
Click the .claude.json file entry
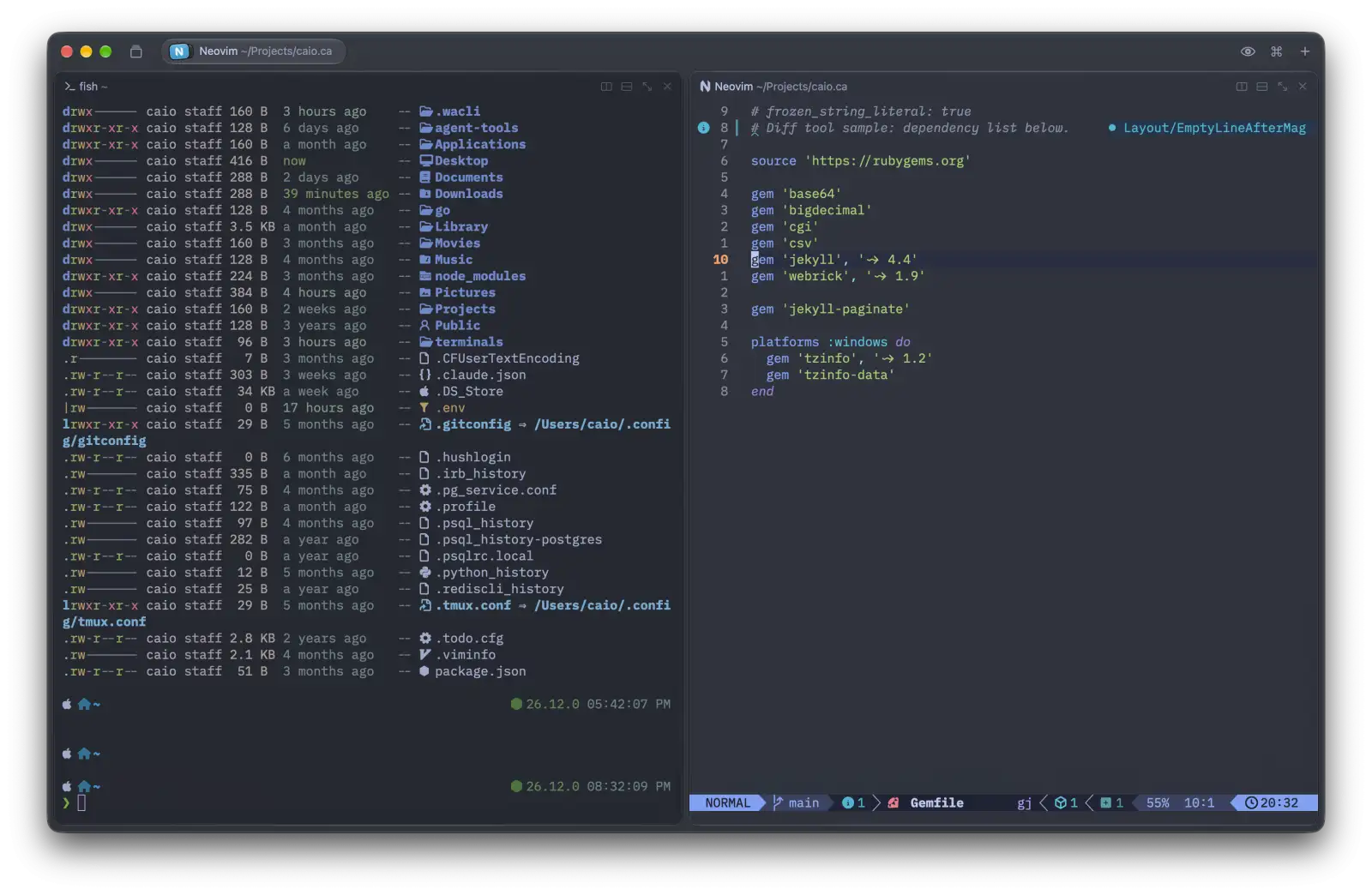coord(472,375)
